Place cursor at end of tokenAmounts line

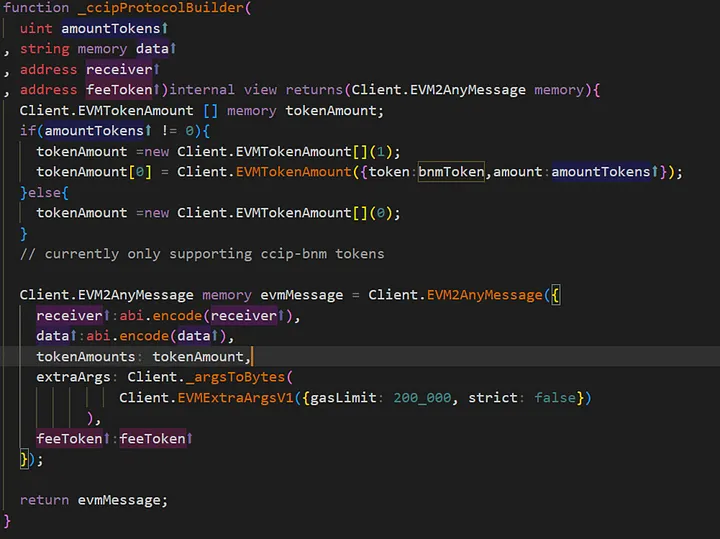click(252, 357)
